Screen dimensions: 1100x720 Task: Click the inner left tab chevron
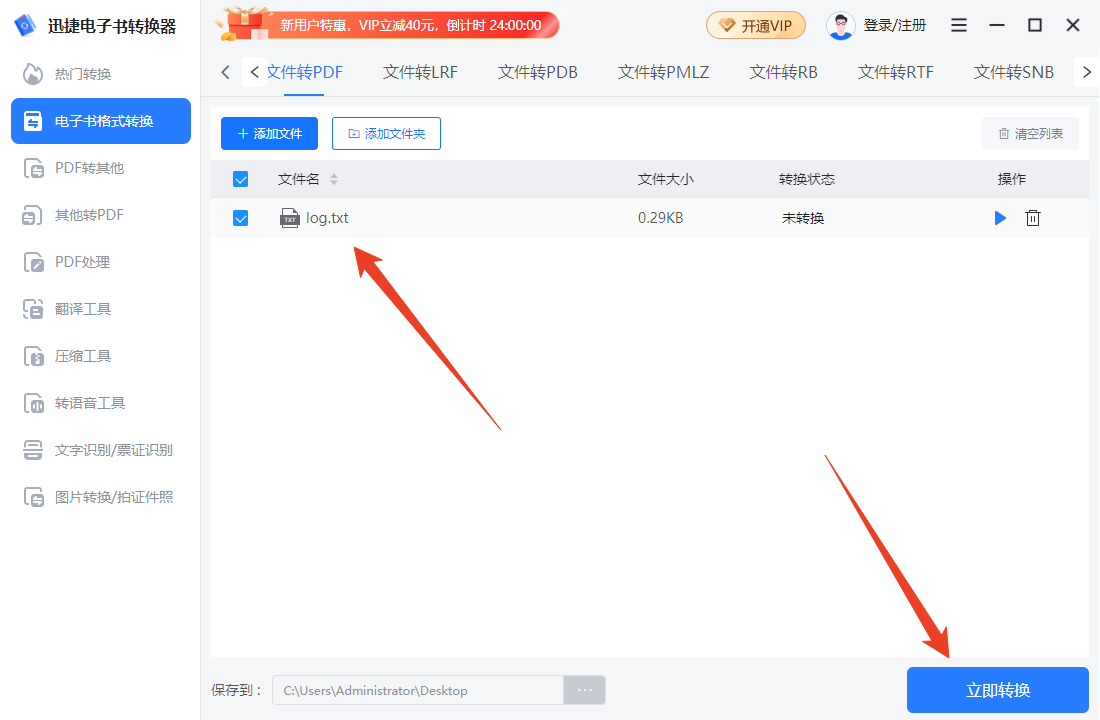click(255, 72)
